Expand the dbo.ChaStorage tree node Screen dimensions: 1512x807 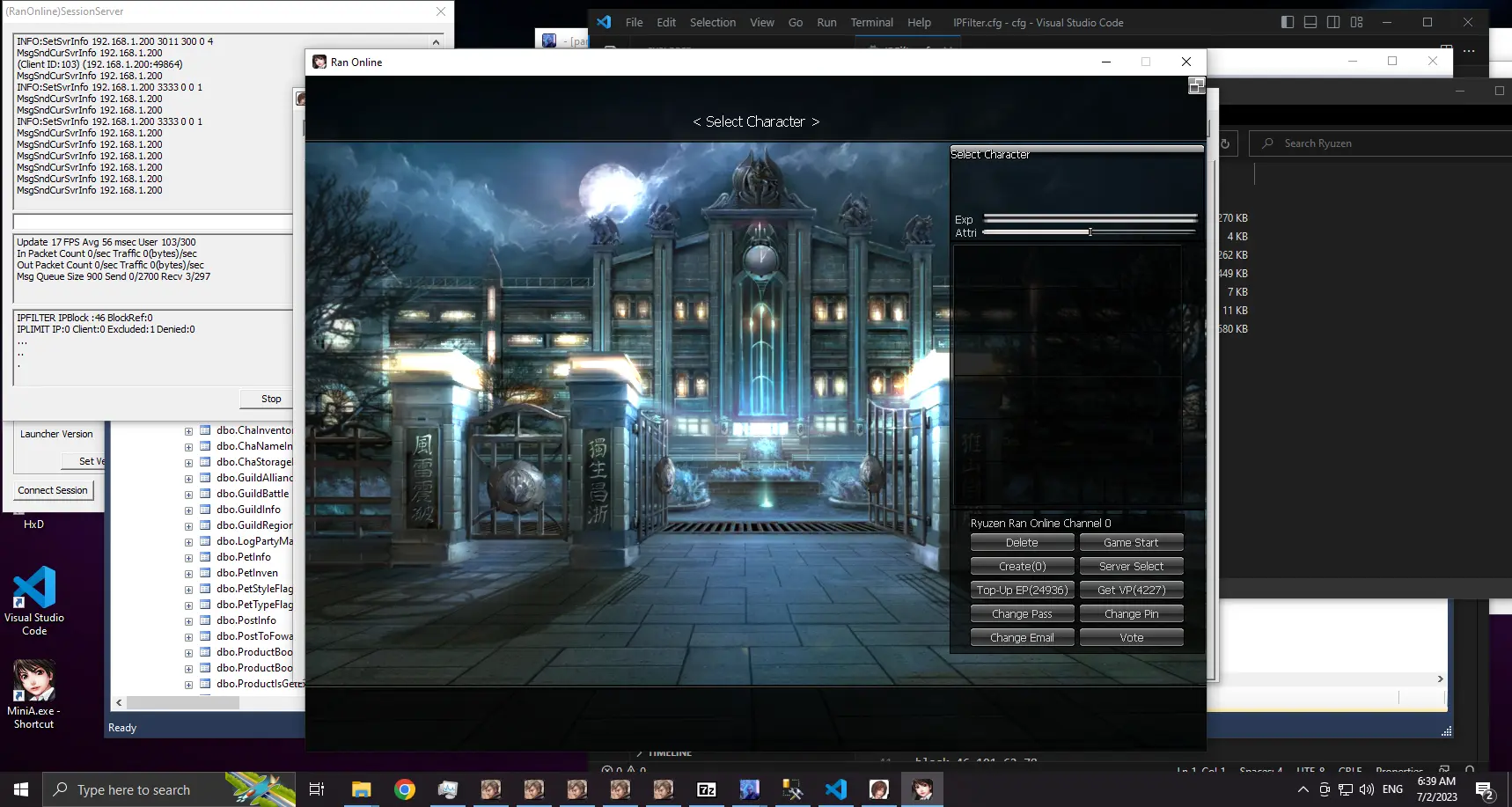point(188,463)
